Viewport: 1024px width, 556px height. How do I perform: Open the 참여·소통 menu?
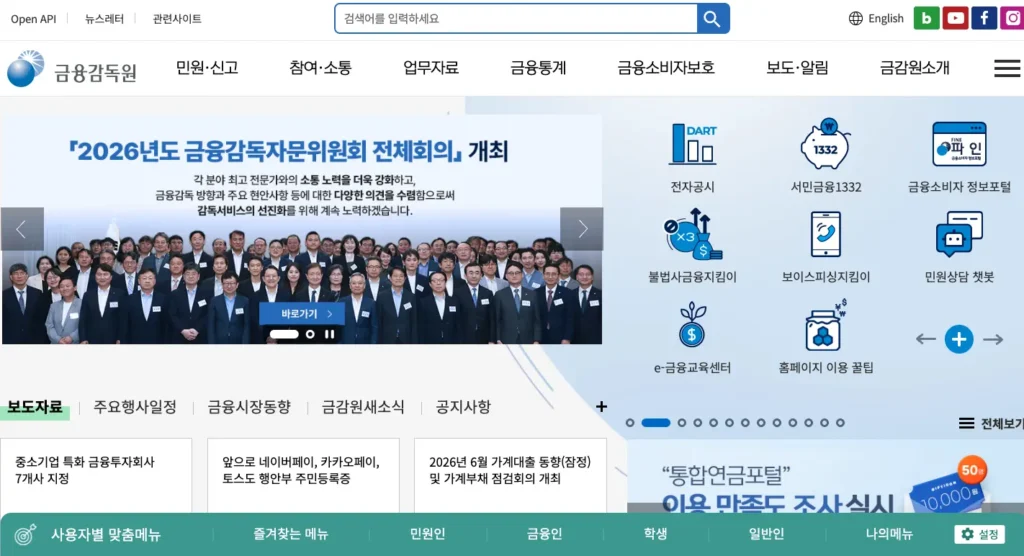pyautogui.click(x=321, y=67)
